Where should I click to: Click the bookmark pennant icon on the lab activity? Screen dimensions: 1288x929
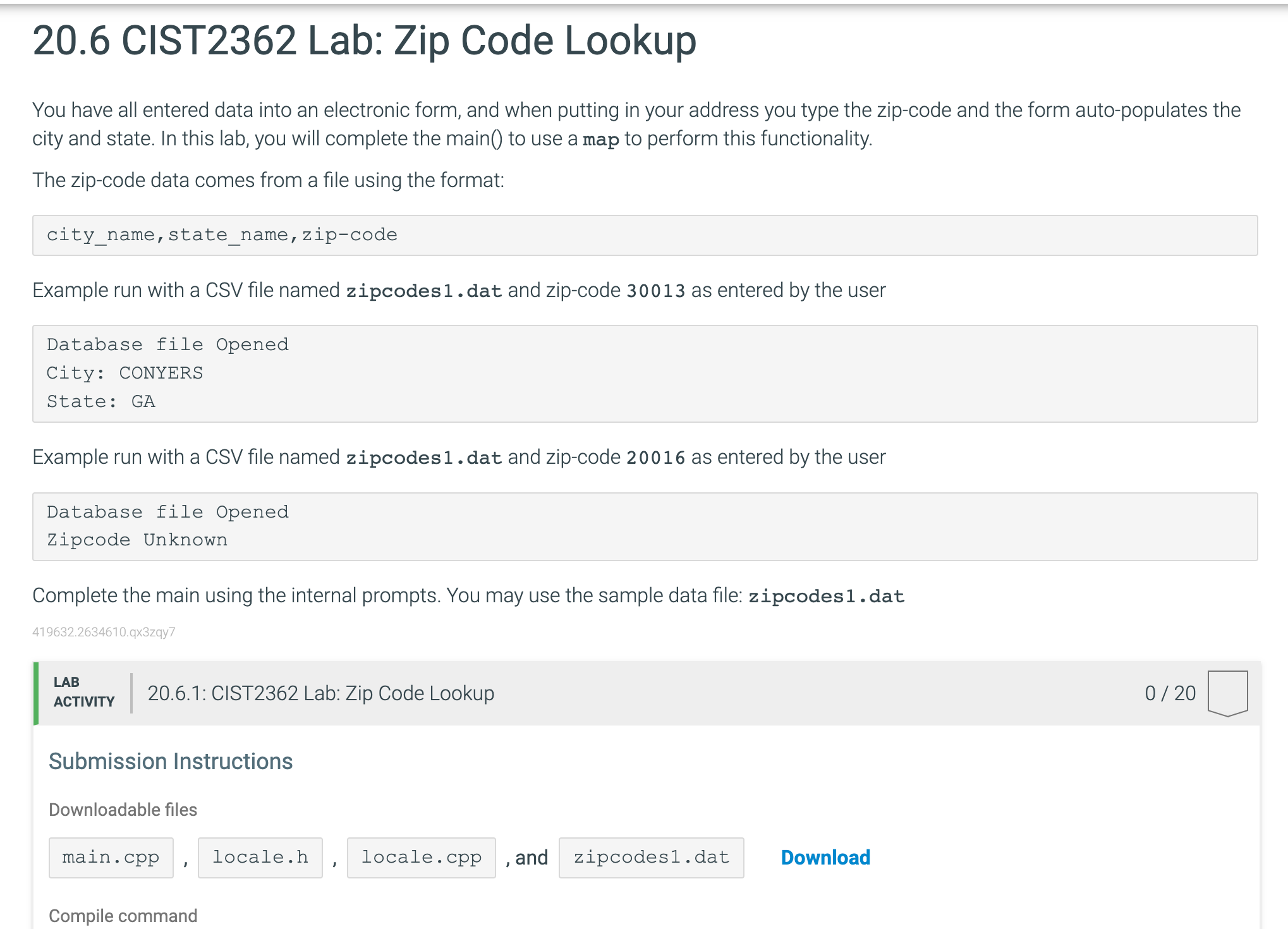1228,693
